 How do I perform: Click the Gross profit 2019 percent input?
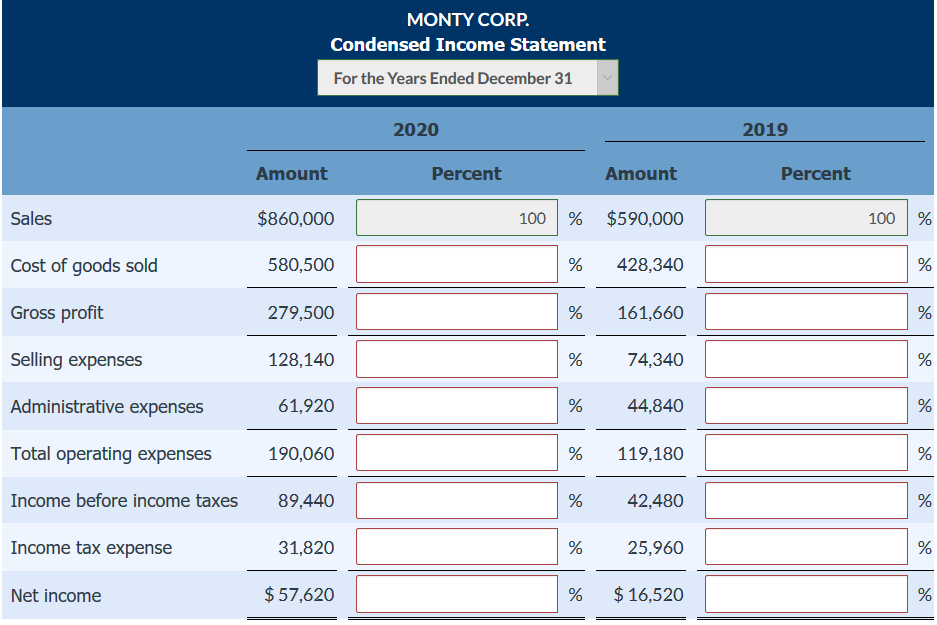tap(806, 311)
